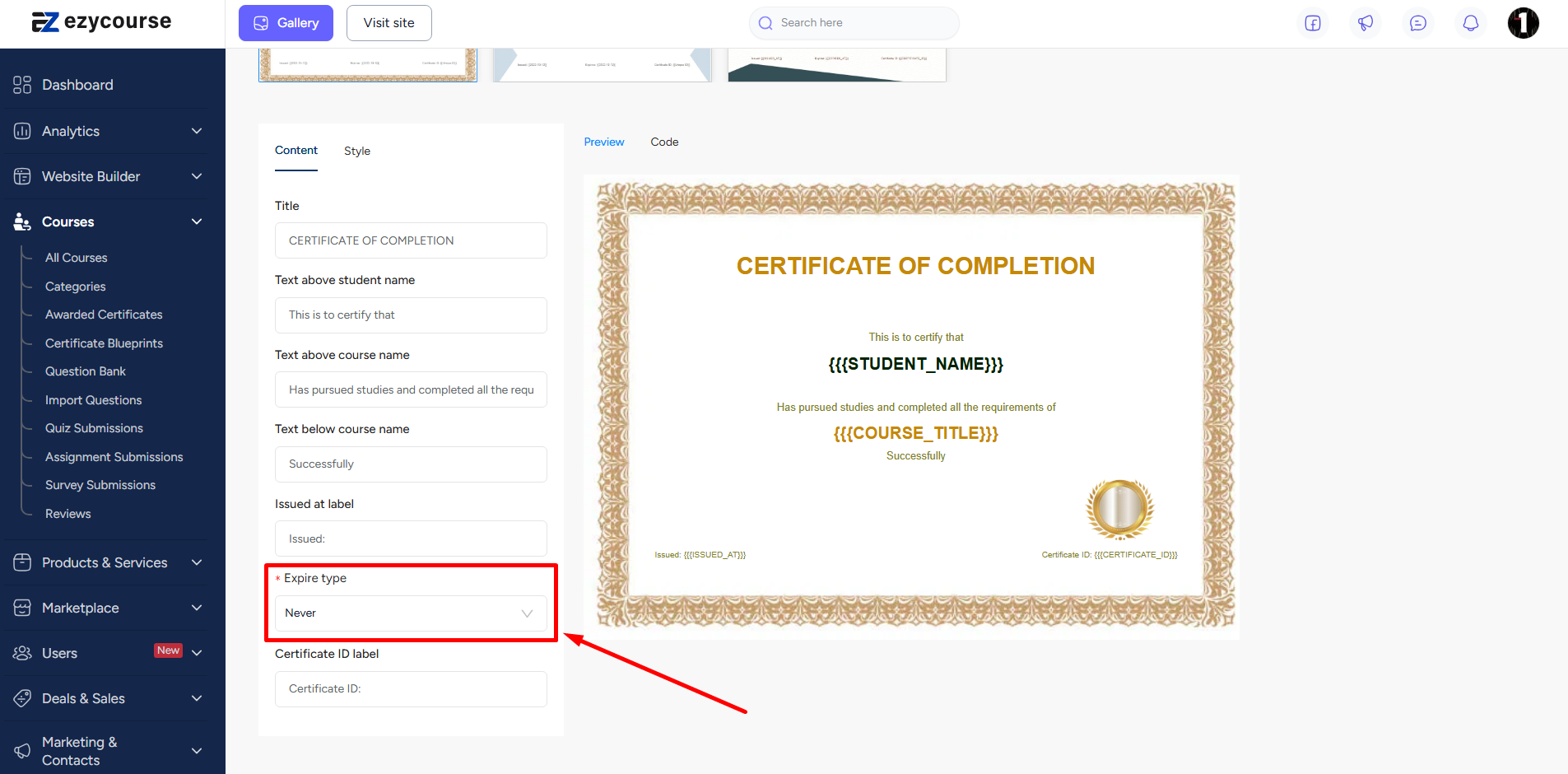The width and height of the screenshot is (1568, 774).
Task: Open the megaphone announcements icon
Action: (x=1366, y=23)
